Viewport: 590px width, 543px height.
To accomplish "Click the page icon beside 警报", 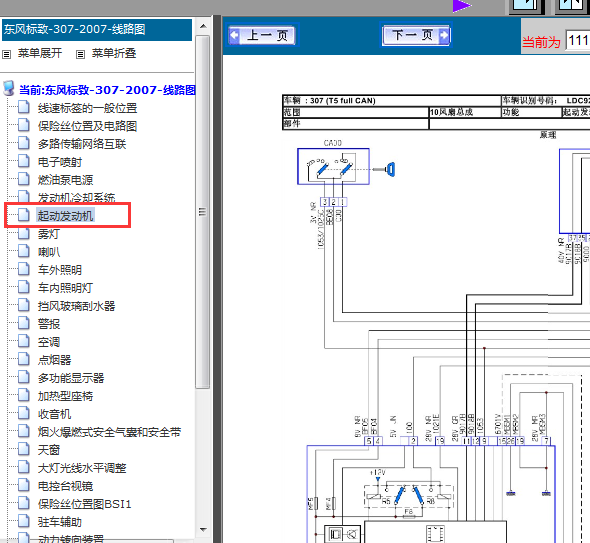I will click(24, 323).
